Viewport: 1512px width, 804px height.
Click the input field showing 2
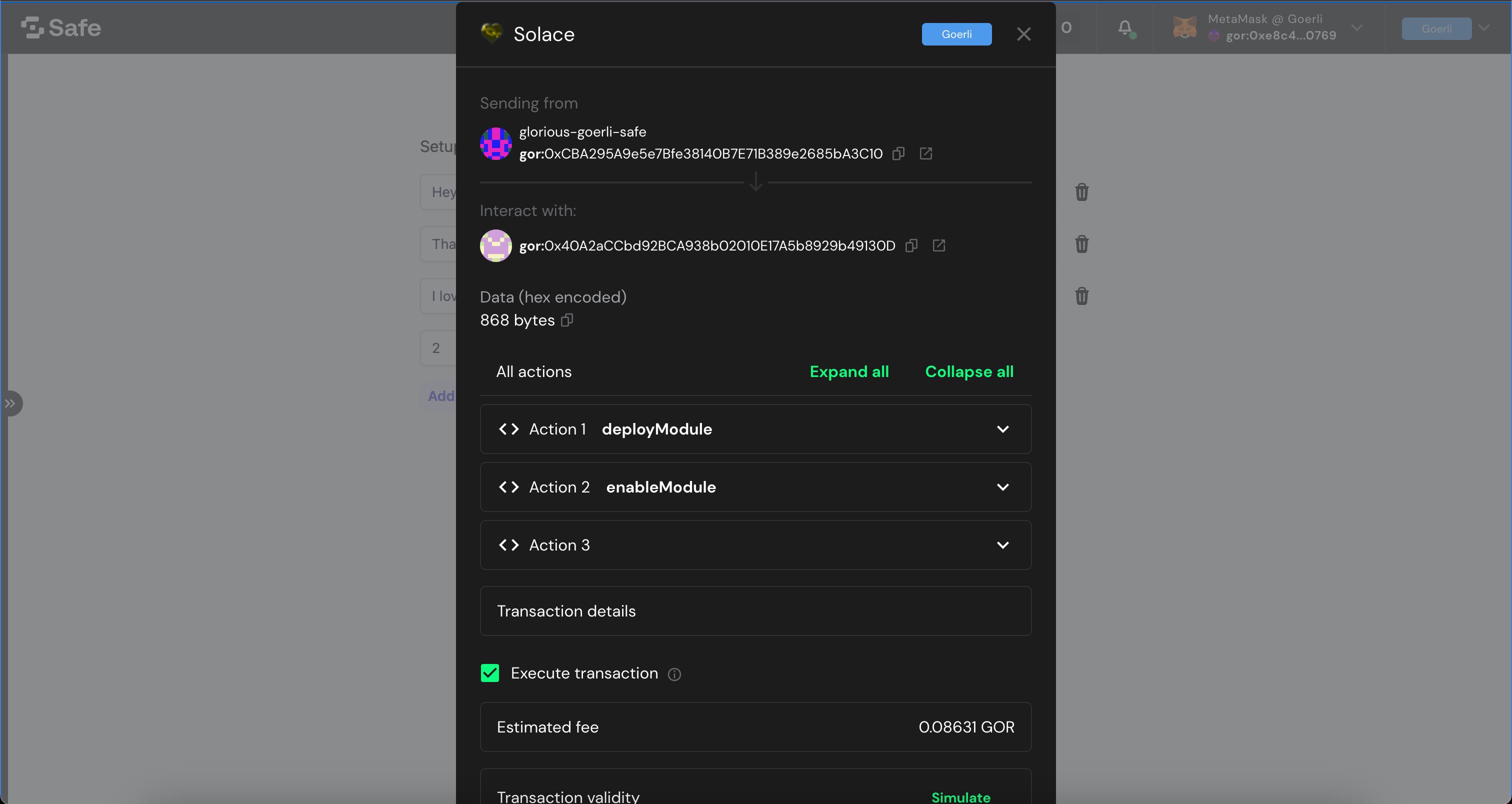pyautogui.click(x=438, y=348)
